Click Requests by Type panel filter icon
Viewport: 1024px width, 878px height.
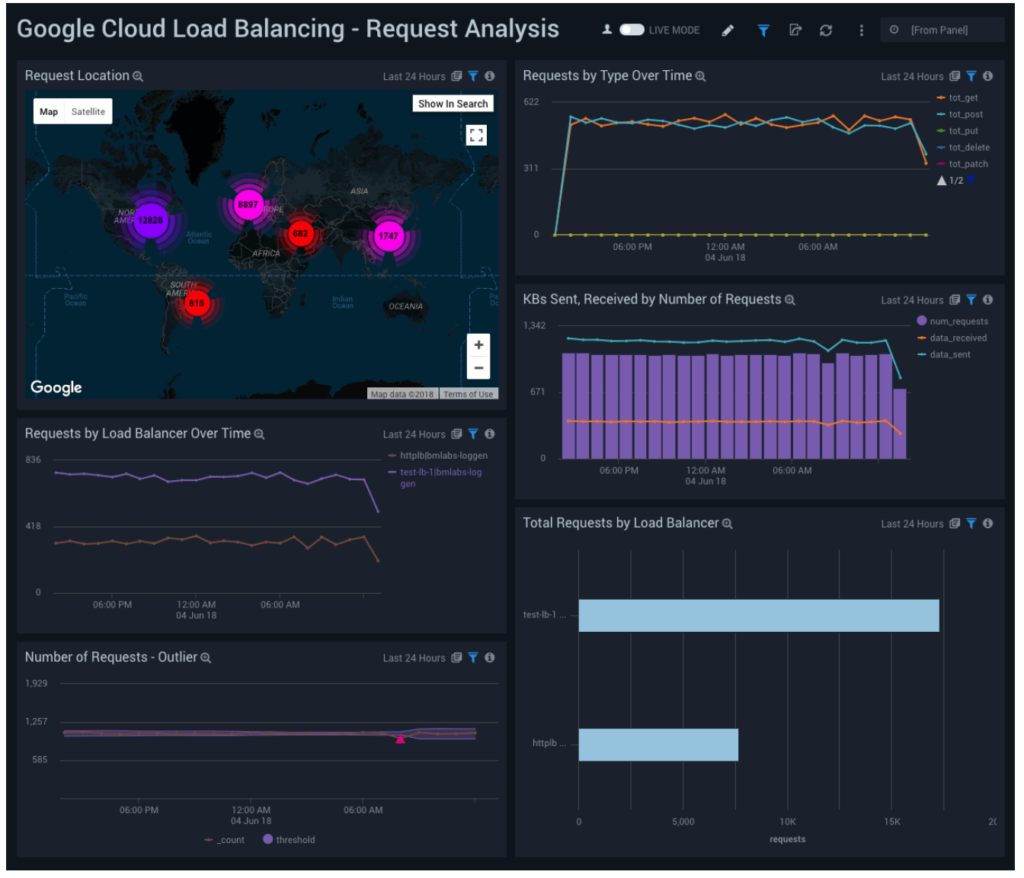pyautogui.click(x=972, y=76)
